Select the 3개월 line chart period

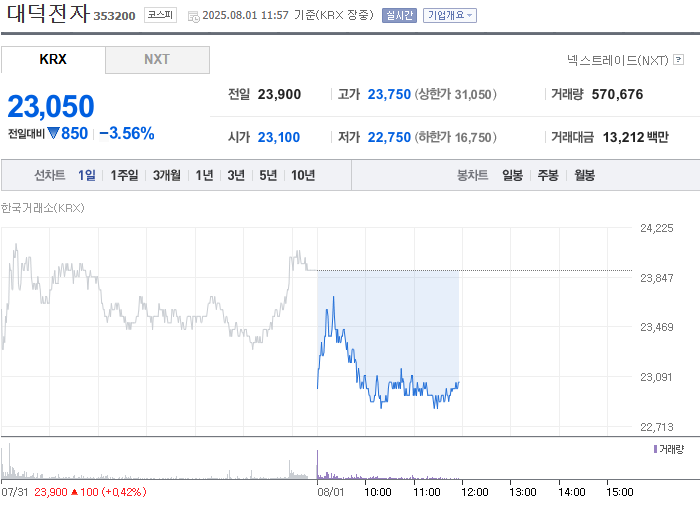coord(167,175)
